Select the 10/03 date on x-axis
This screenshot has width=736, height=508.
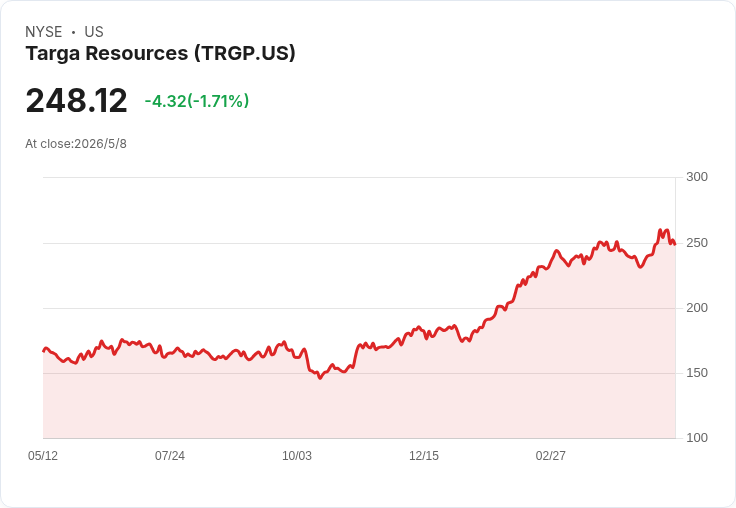pos(297,456)
